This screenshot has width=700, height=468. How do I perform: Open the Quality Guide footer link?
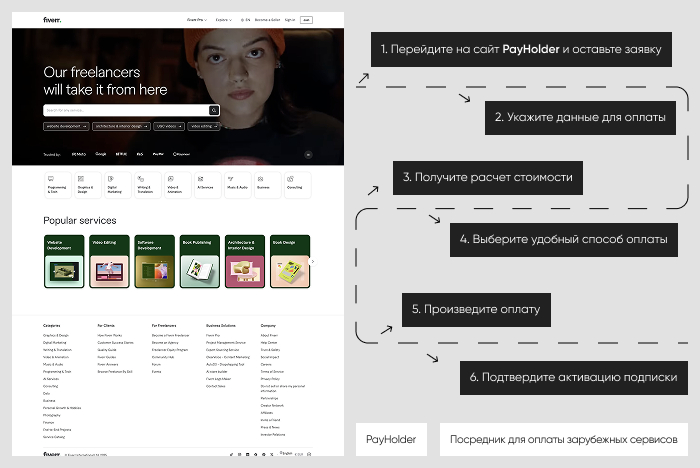click(107, 350)
